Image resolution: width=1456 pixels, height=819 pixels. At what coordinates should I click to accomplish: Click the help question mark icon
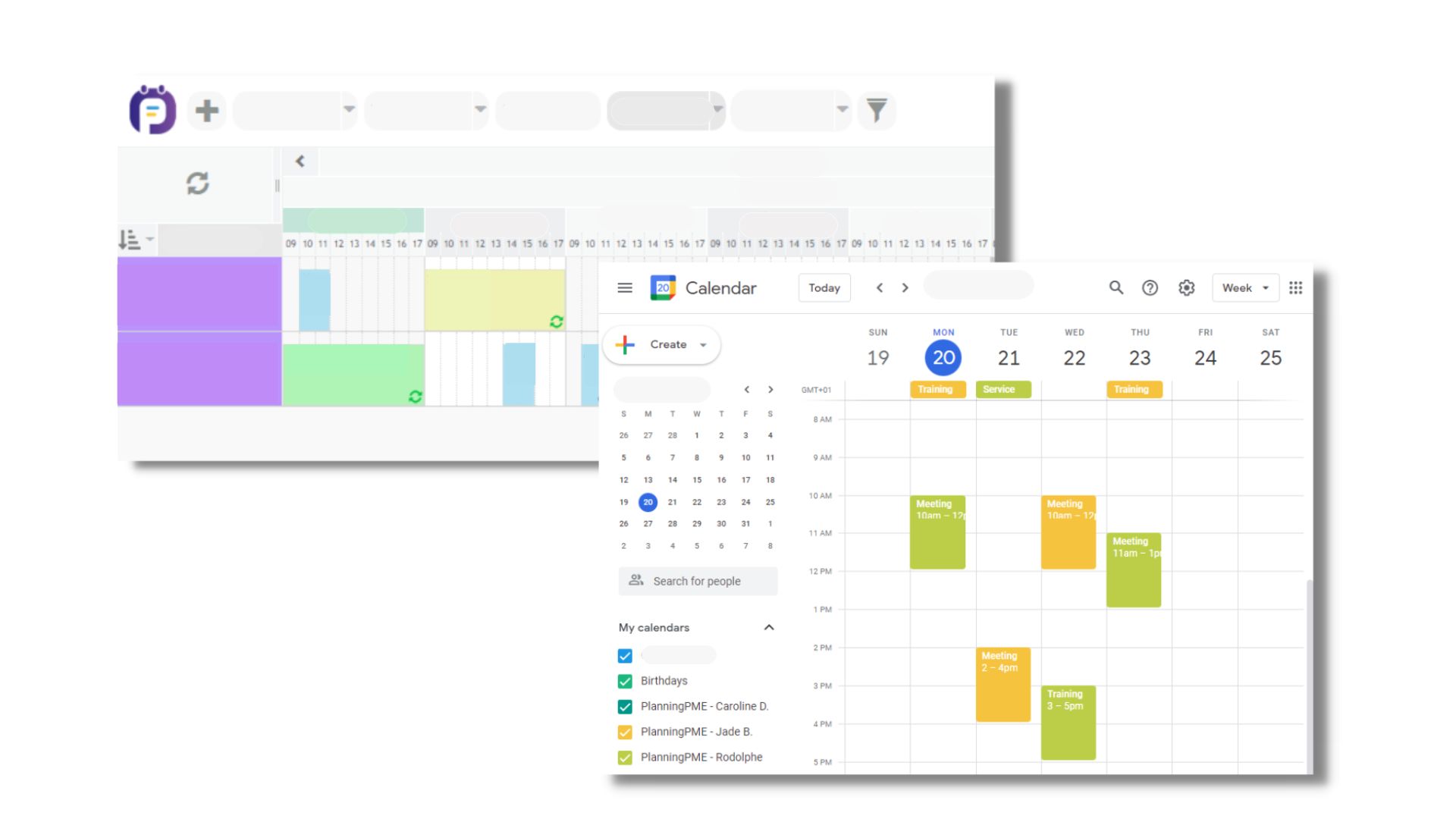(x=1150, y=288)
